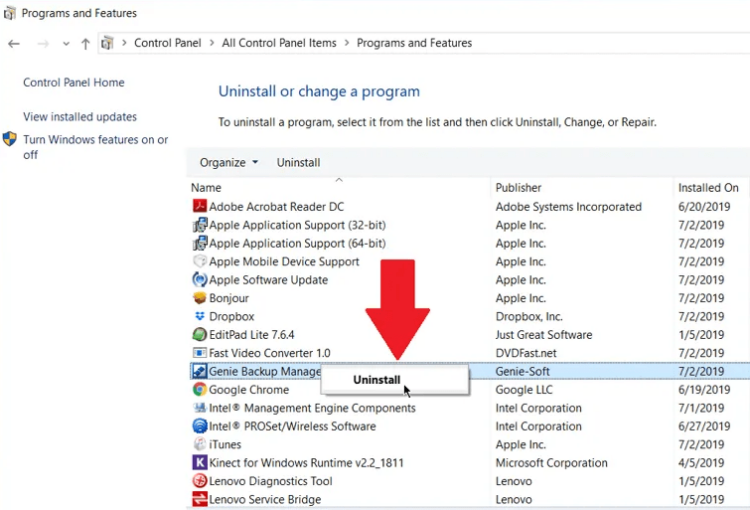Click the Microsoft Corporation publisher cell
The image size is (750, 510).
551,463
